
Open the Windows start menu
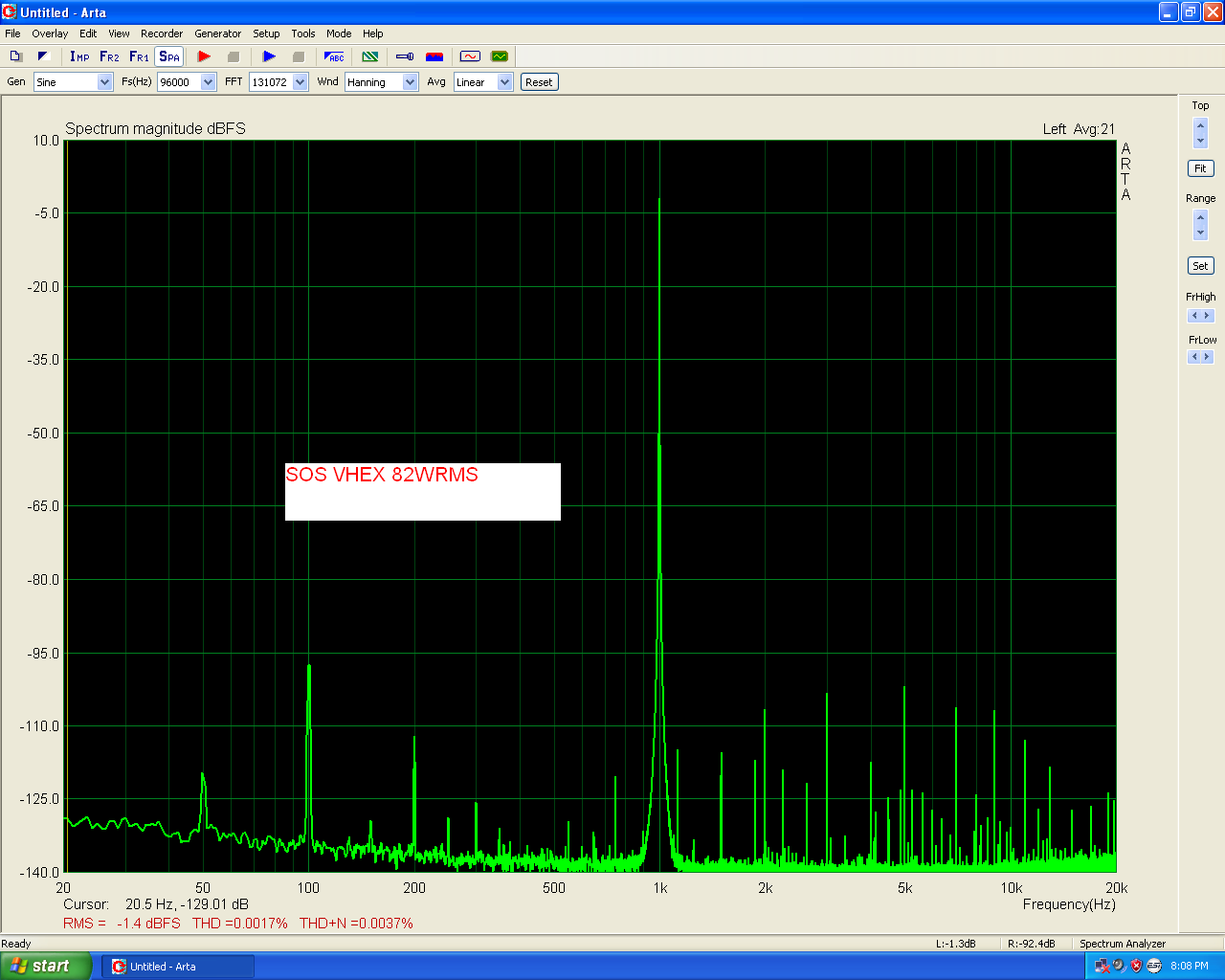(46, 967)
